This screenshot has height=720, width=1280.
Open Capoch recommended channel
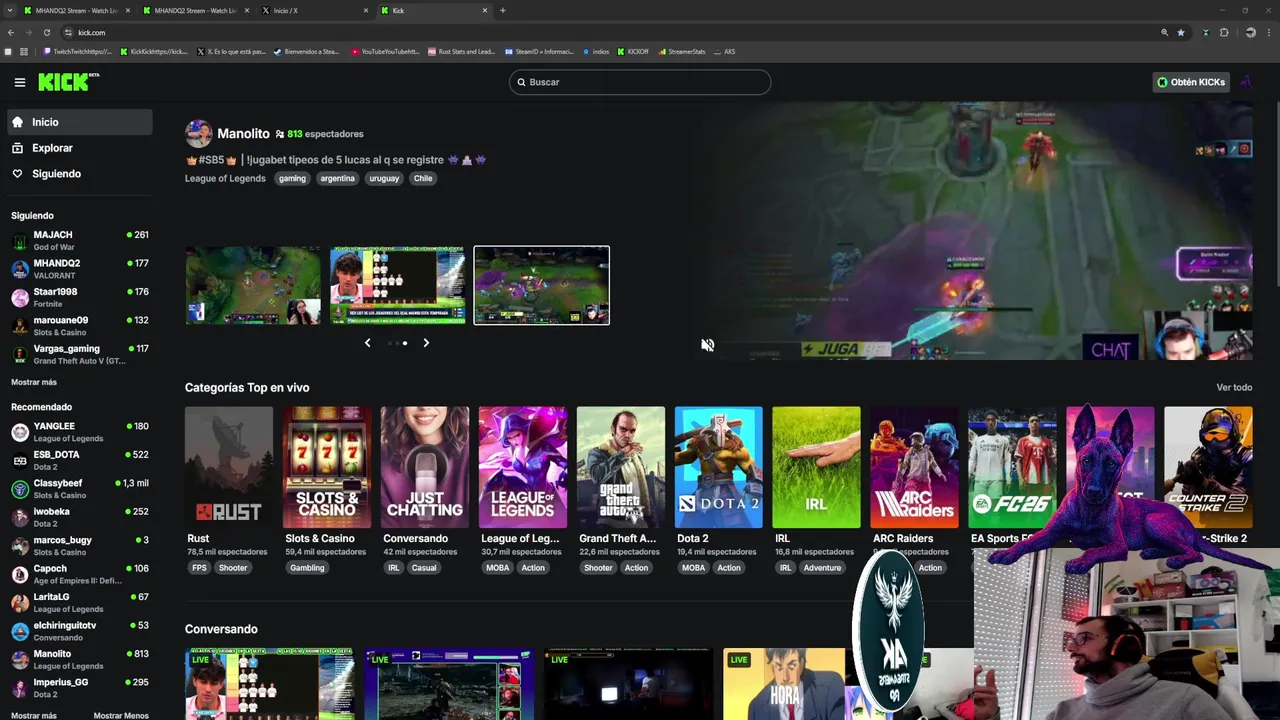tap(80, 574)
